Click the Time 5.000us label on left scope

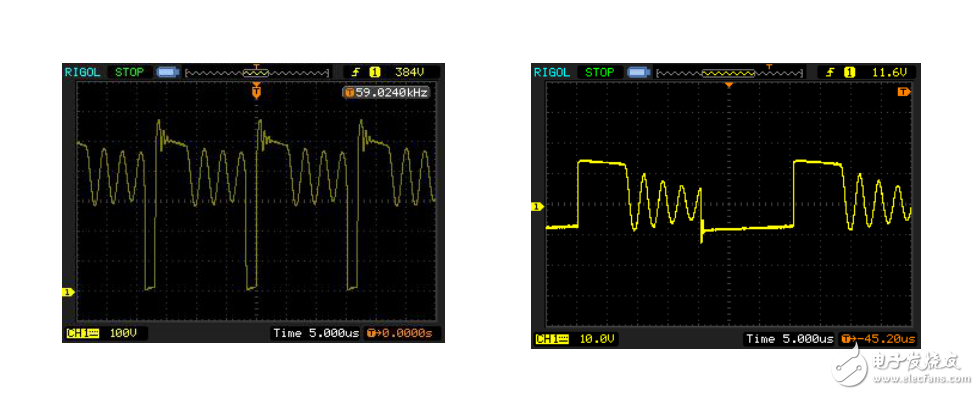pos(317,333)
